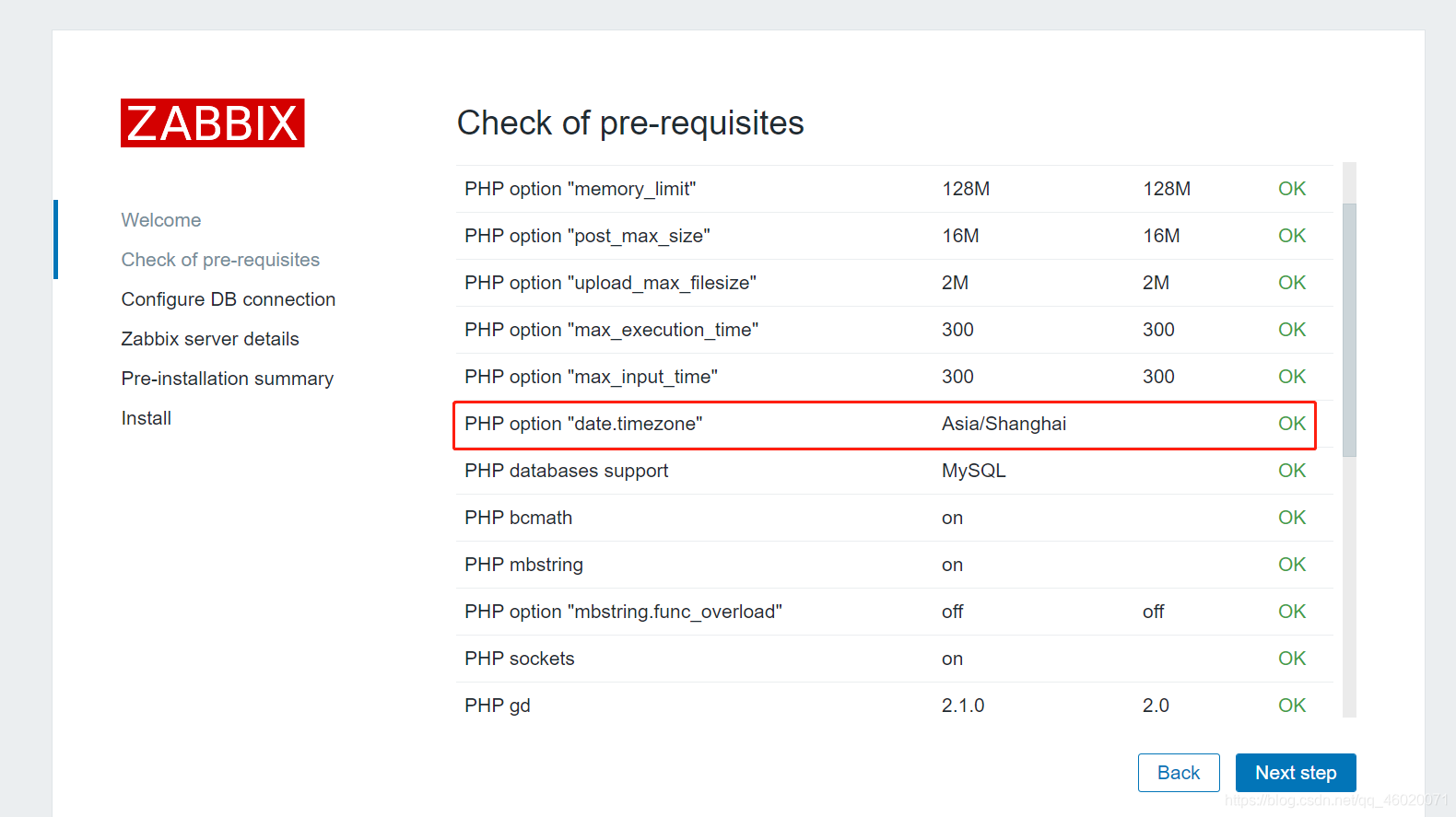1456x817 pixels.
Task: Click OK status for PHP sockets
Action: click(1292, 659)
